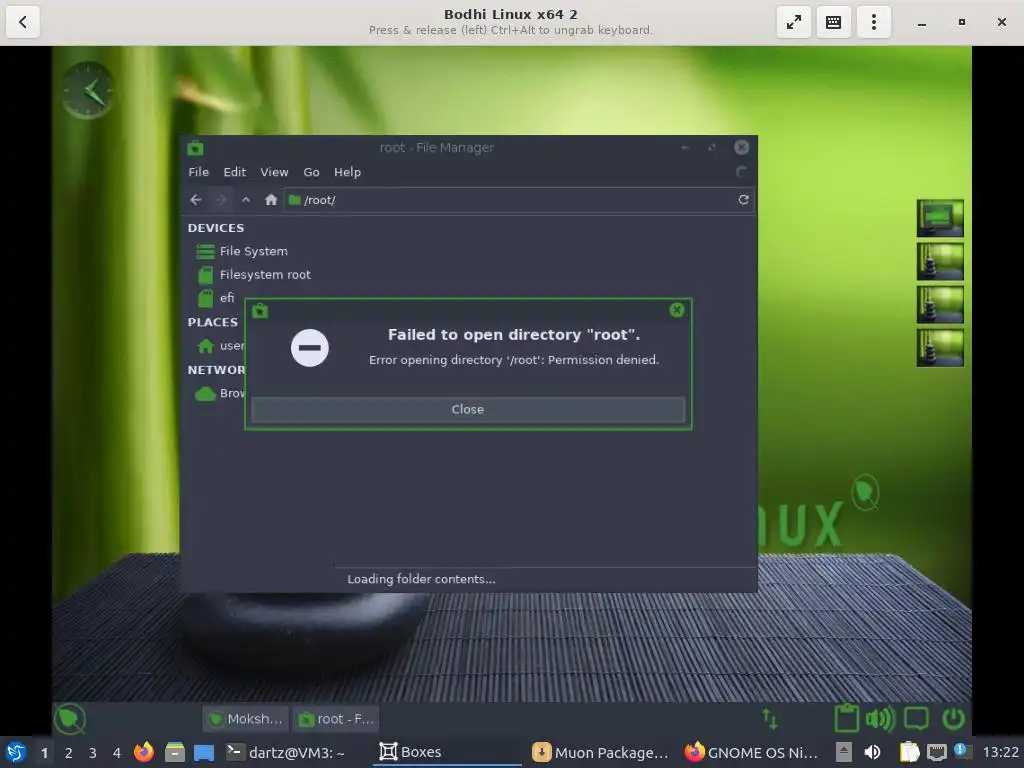Open update notifier tray icon
Image resolution: width=1024 pixels, height=768 pixels.
tap(963, 751)
